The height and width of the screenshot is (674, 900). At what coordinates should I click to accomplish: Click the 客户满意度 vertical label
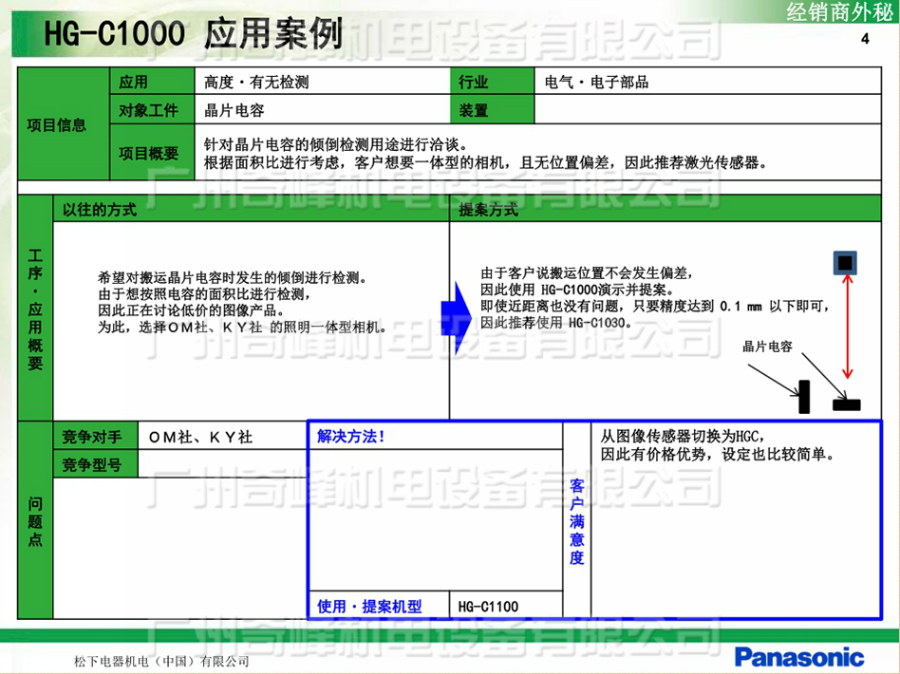click(577, 520)
